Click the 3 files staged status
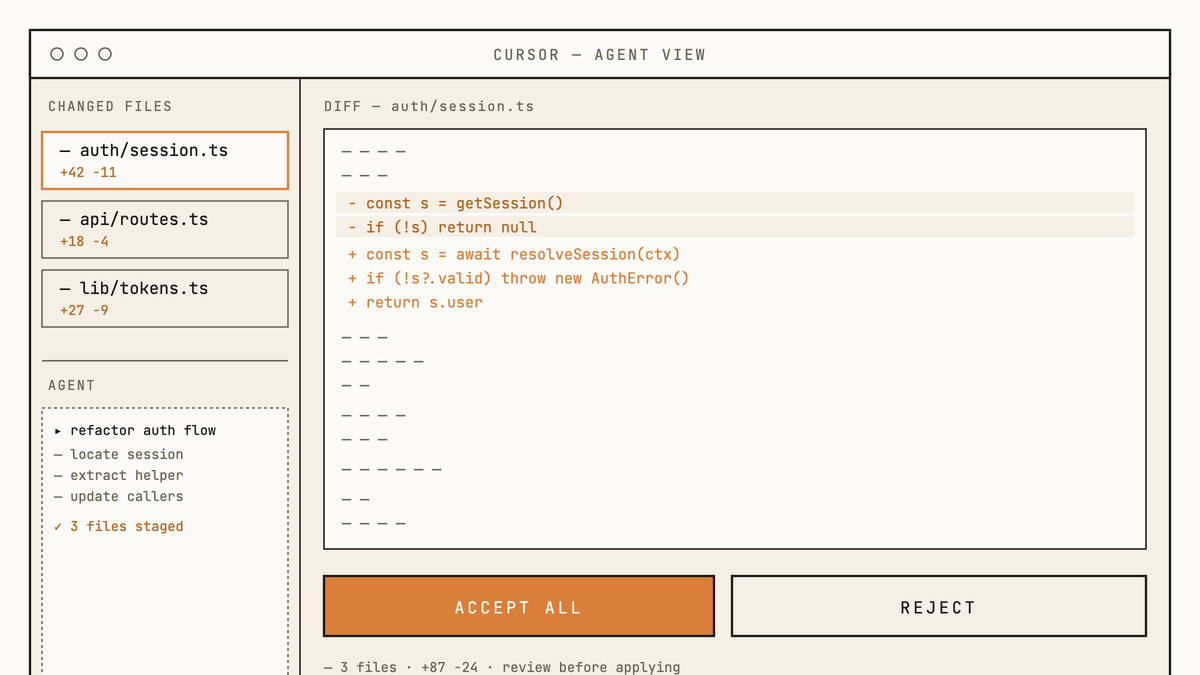Screen dimensions: 1200x675 point(119,526)
